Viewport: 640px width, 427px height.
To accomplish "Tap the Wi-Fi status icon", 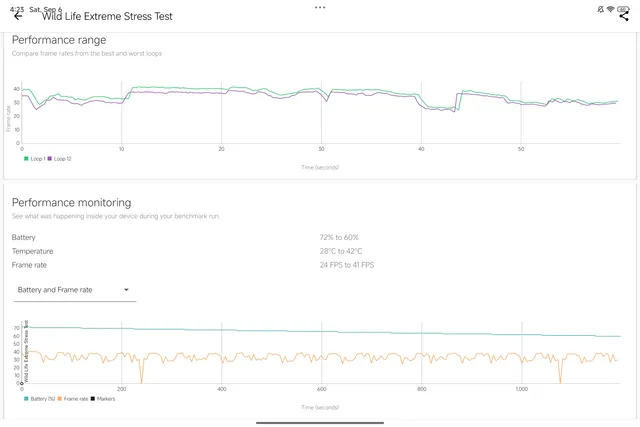I will pyautogui.click(x=610, y=8).
